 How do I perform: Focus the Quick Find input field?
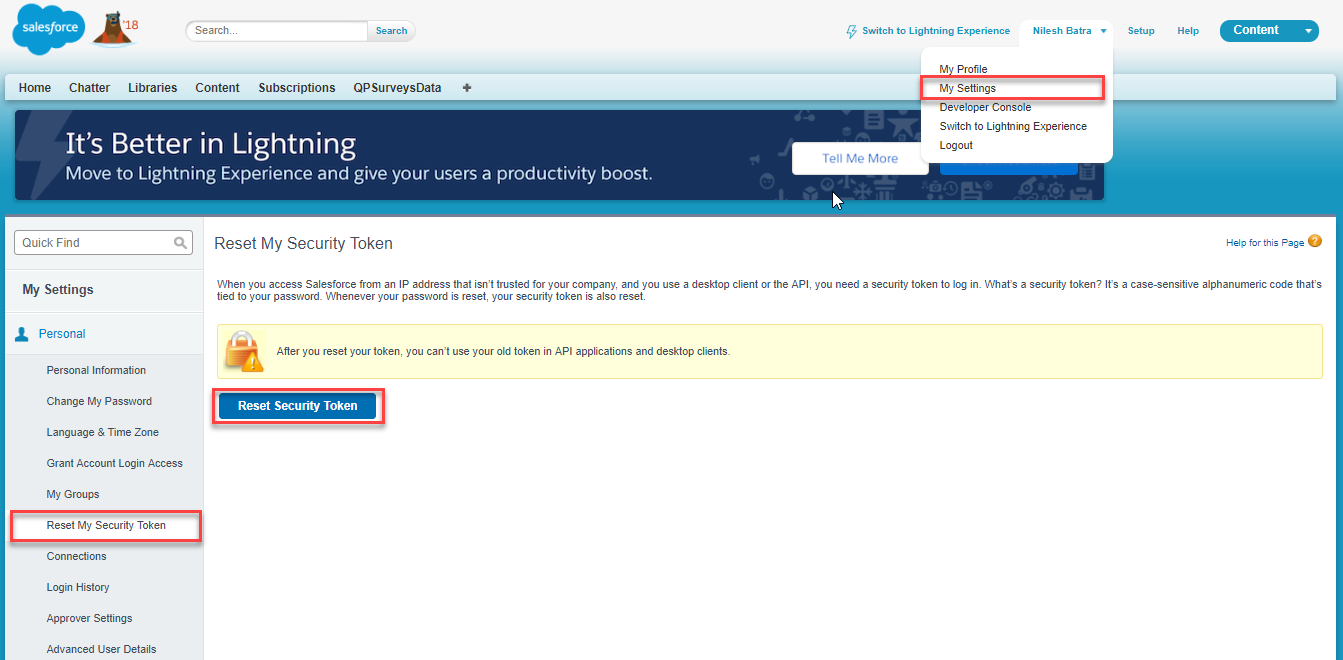click(103, 242)
